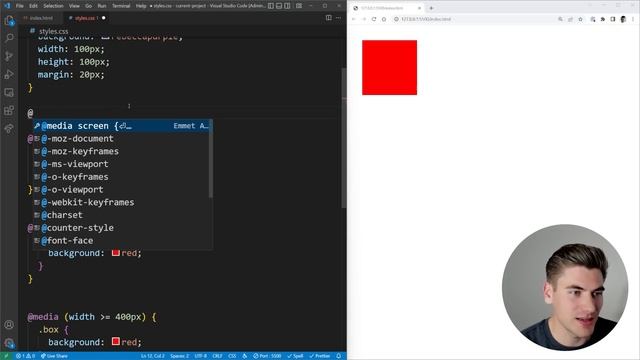
Task: Click the browser Back arrow
Action: (x=353, y=19)
